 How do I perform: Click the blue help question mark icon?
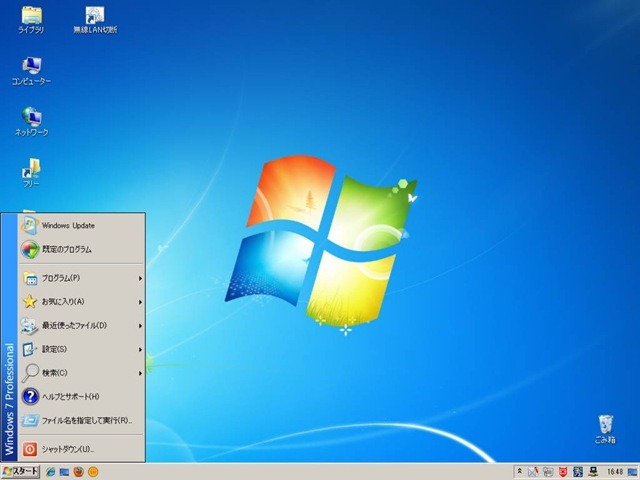pos(30,396)
